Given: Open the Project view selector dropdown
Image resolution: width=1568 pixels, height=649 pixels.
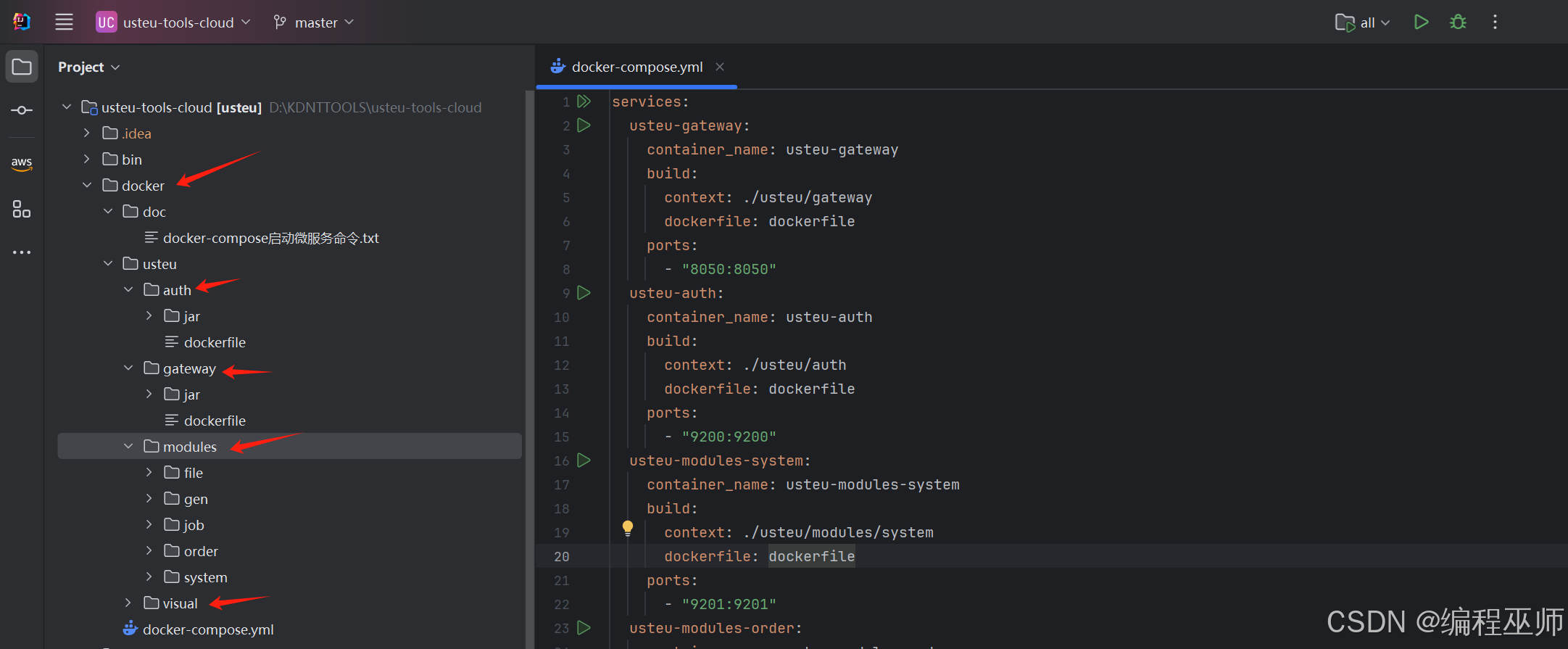Looking at the screenshot, I should [89, 67].
